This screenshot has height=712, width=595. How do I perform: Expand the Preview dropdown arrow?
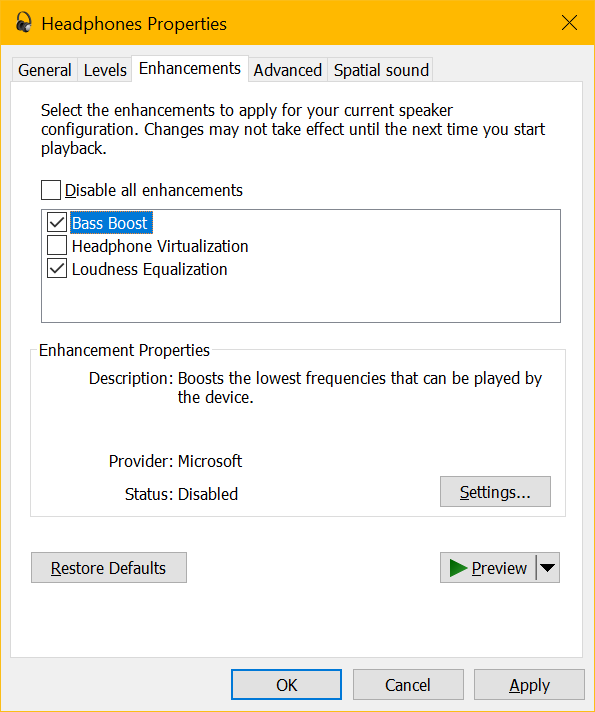coord(548,568)
